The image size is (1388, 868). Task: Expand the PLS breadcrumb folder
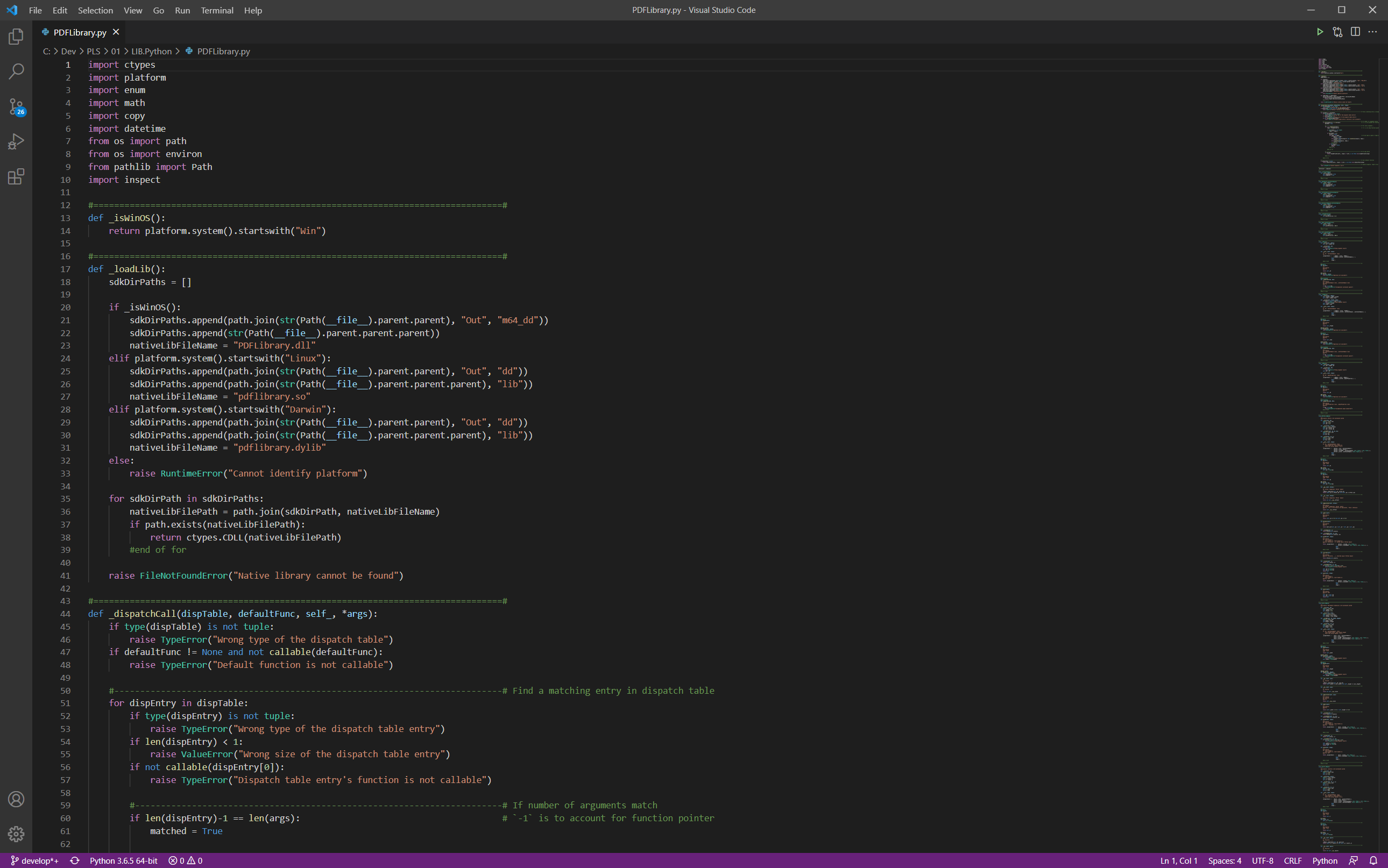[94, 51]
